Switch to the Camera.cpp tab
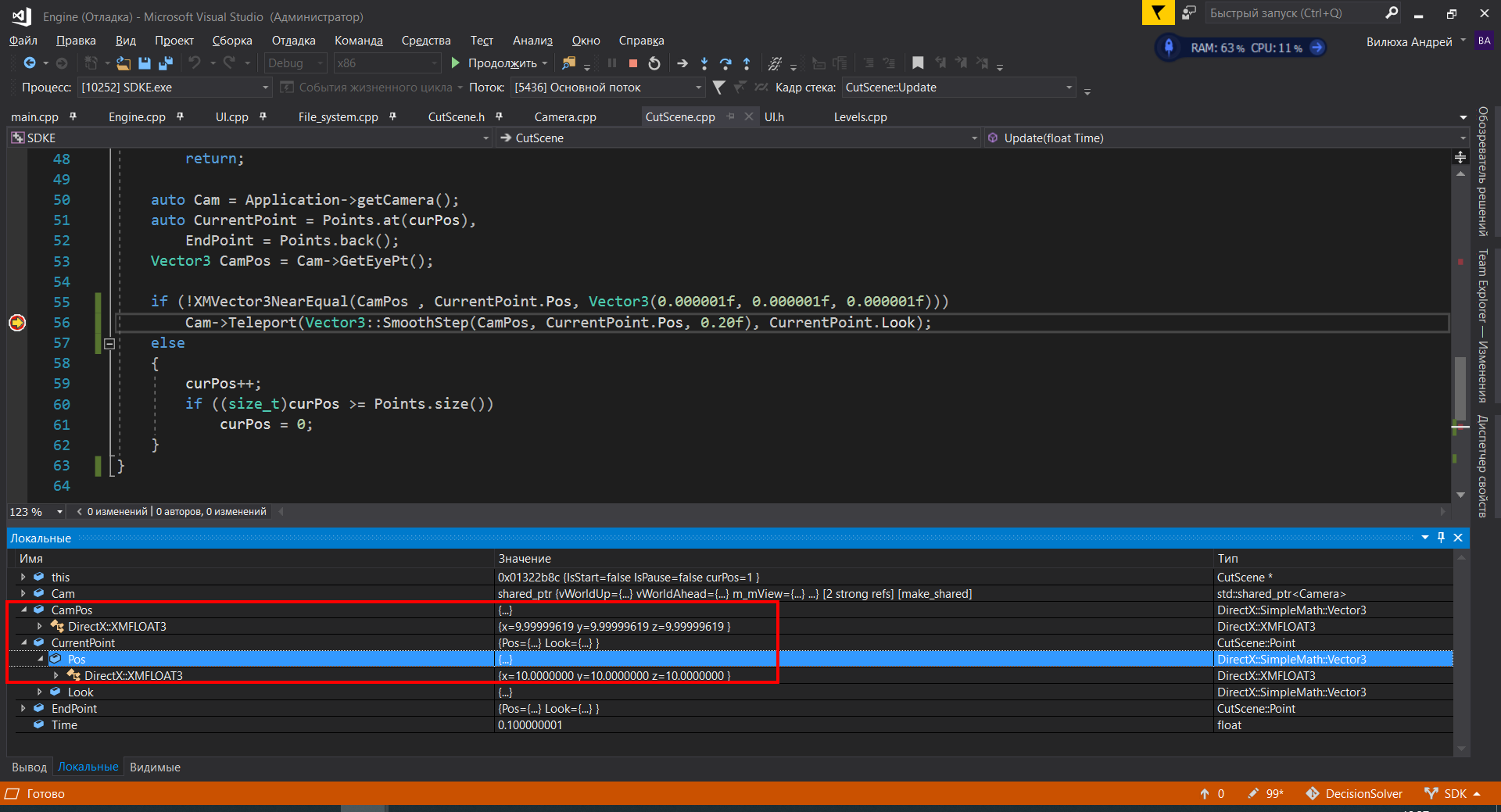 pos(564,116)
